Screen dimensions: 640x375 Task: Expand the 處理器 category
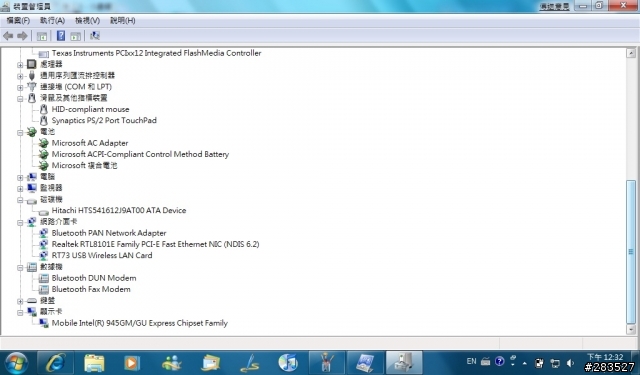(x=20, y=64)
